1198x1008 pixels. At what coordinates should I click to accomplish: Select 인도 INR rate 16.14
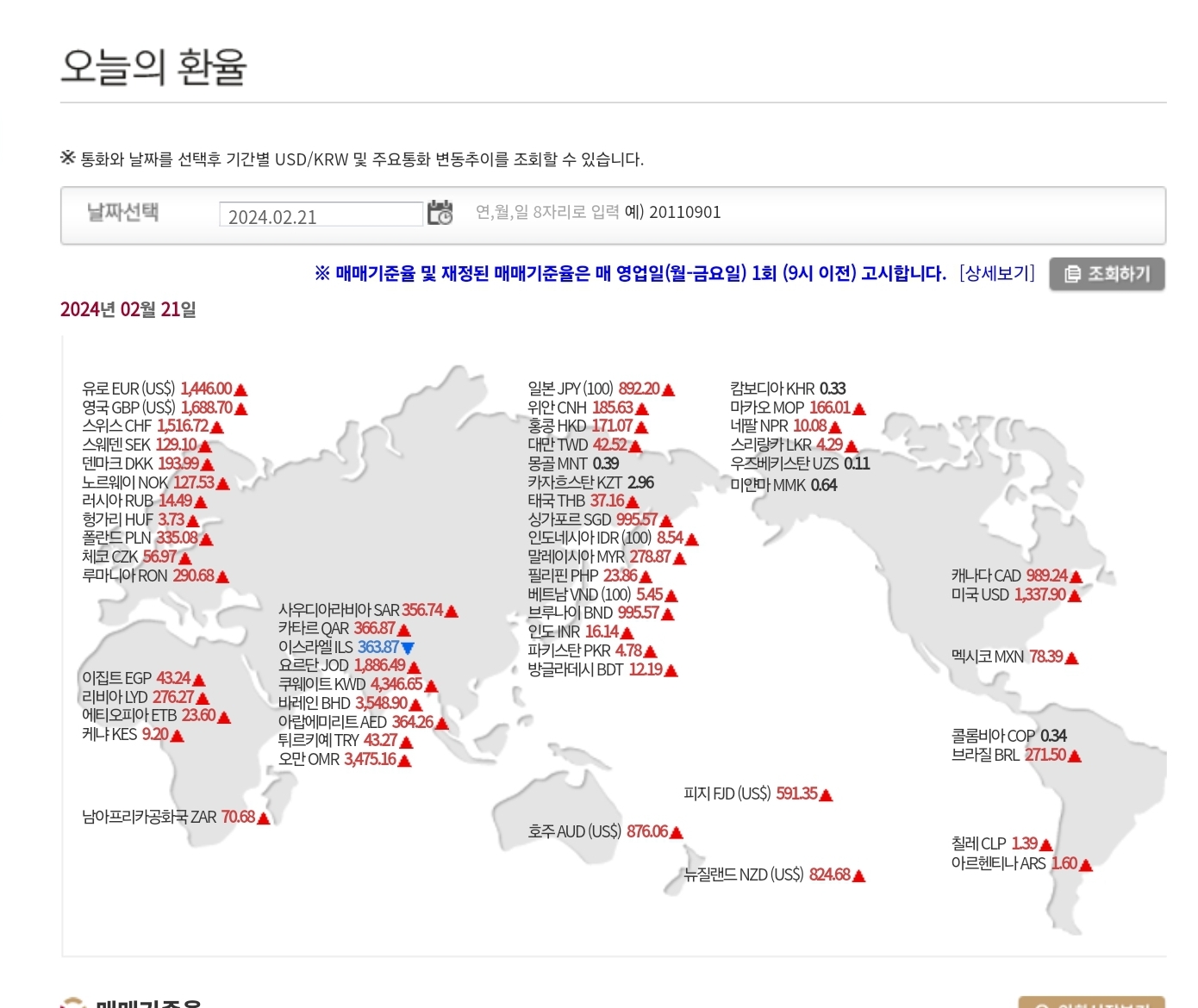click(602, 632)
